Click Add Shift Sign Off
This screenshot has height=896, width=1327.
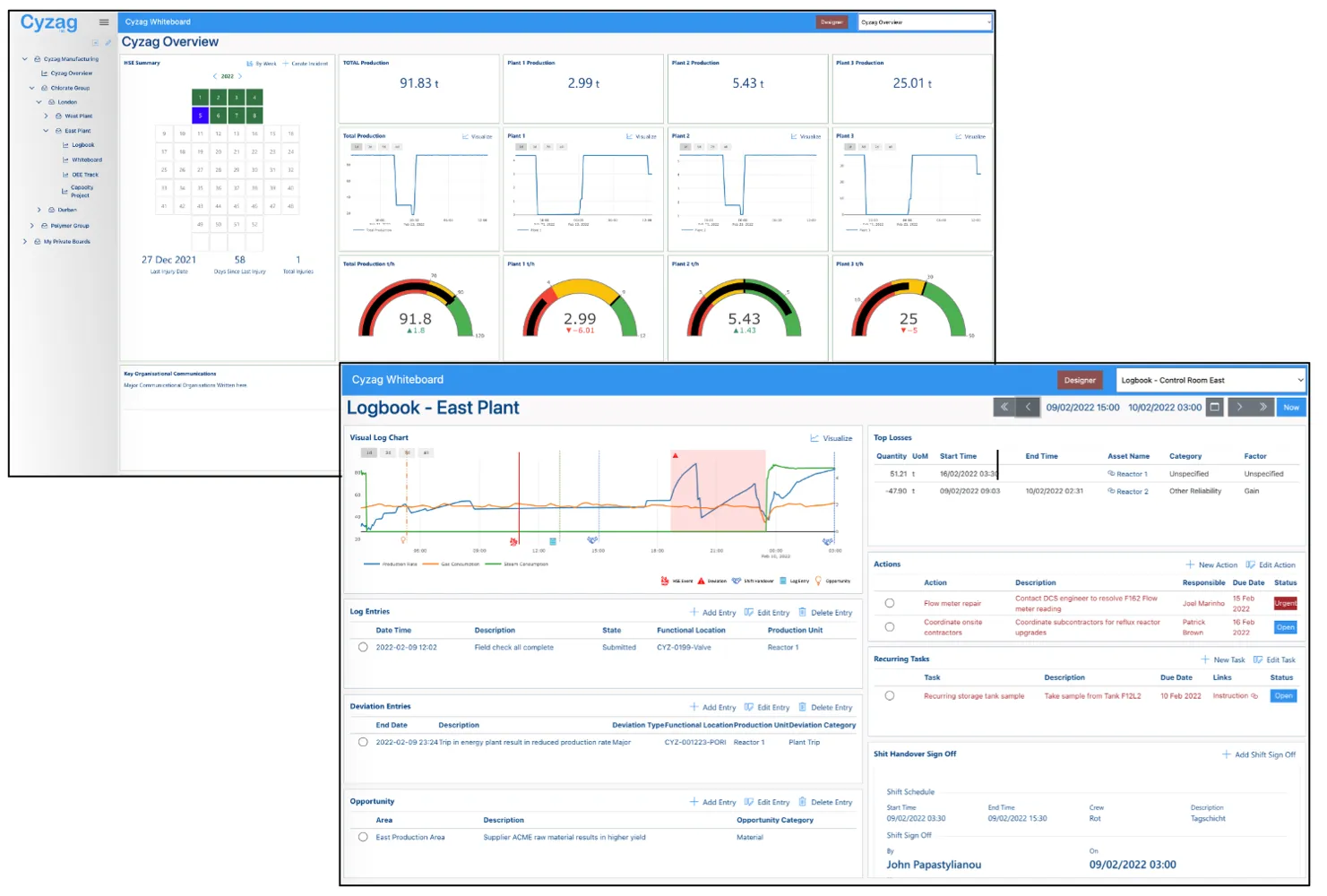(x=1259, y=754)
